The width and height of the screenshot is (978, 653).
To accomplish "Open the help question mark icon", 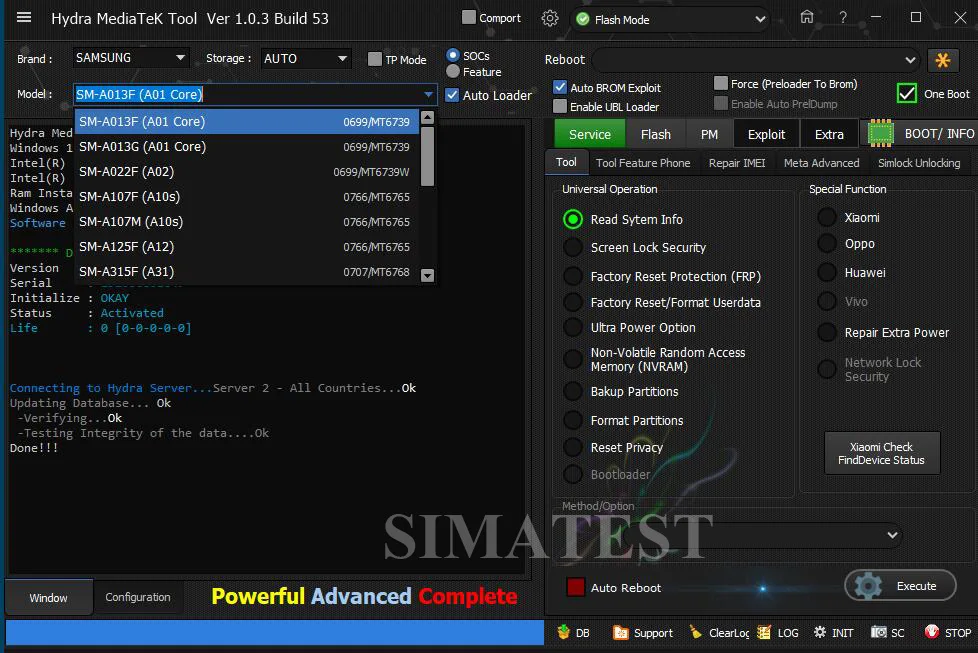I will (x=843, y=17).
